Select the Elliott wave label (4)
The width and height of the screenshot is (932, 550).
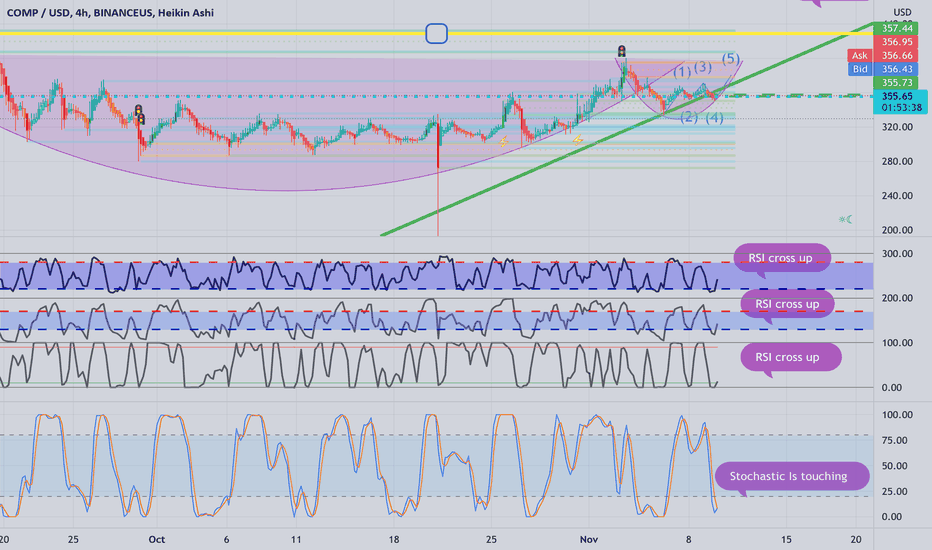tap(714, 118)
